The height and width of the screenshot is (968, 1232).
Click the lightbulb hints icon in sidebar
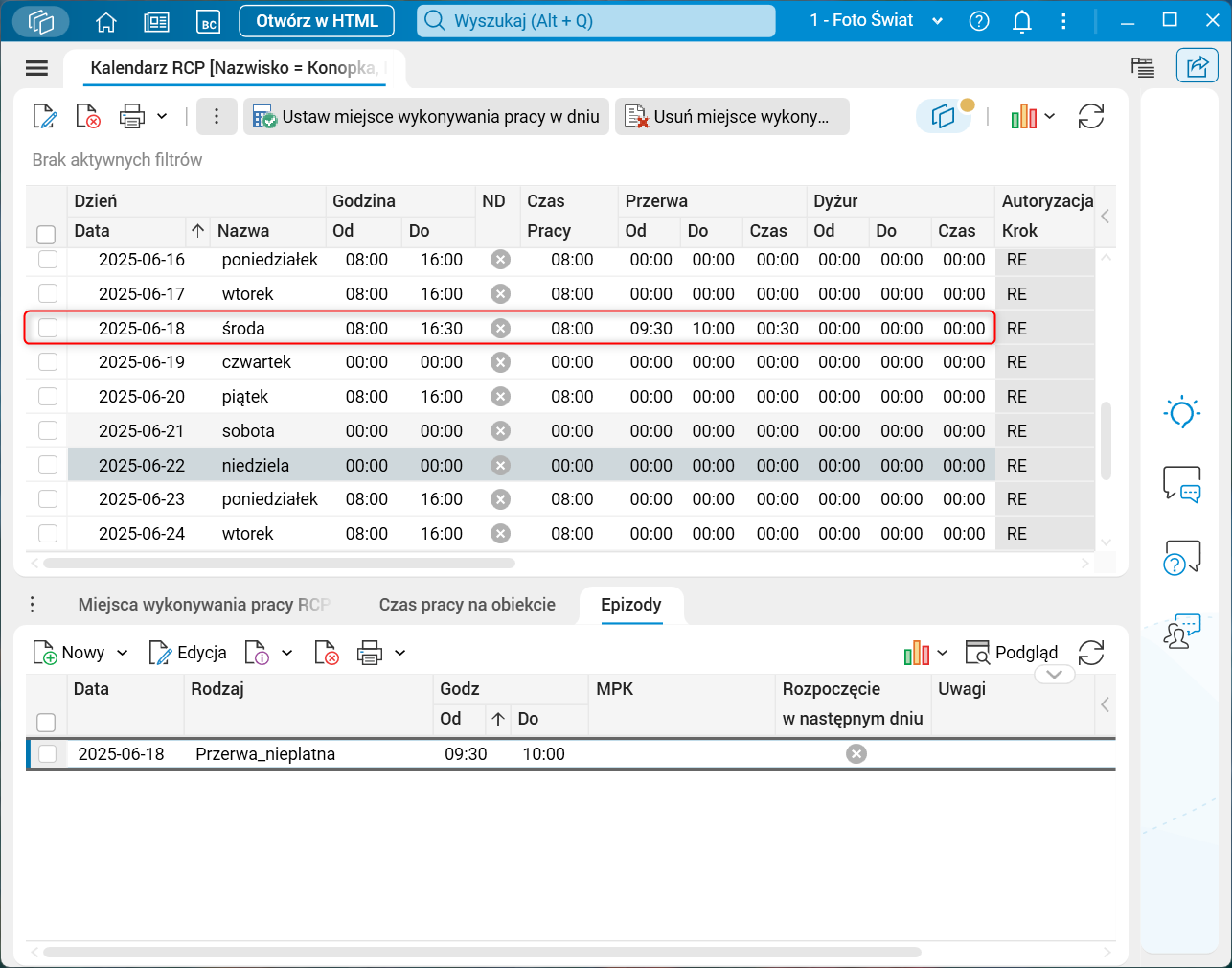(1181, 412)
